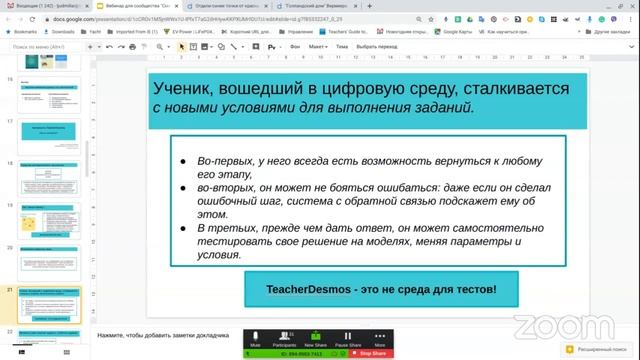
Task: Undo the last action in Slides
Action: click(x=109, y=47)
